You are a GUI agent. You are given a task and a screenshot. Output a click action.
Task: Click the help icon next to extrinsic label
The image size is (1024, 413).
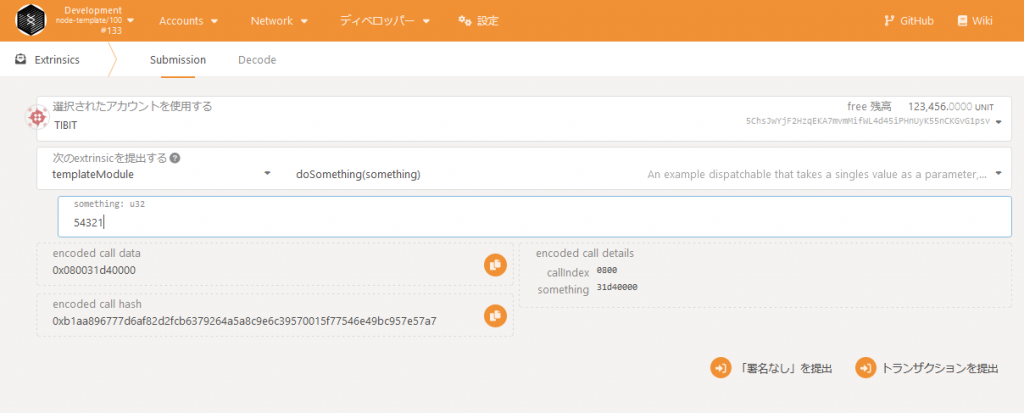point(175,158)
